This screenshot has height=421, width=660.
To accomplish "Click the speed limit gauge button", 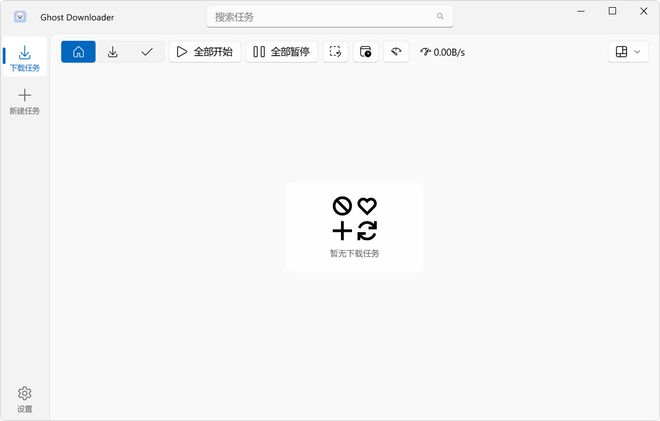I will [x=396, y=52].
